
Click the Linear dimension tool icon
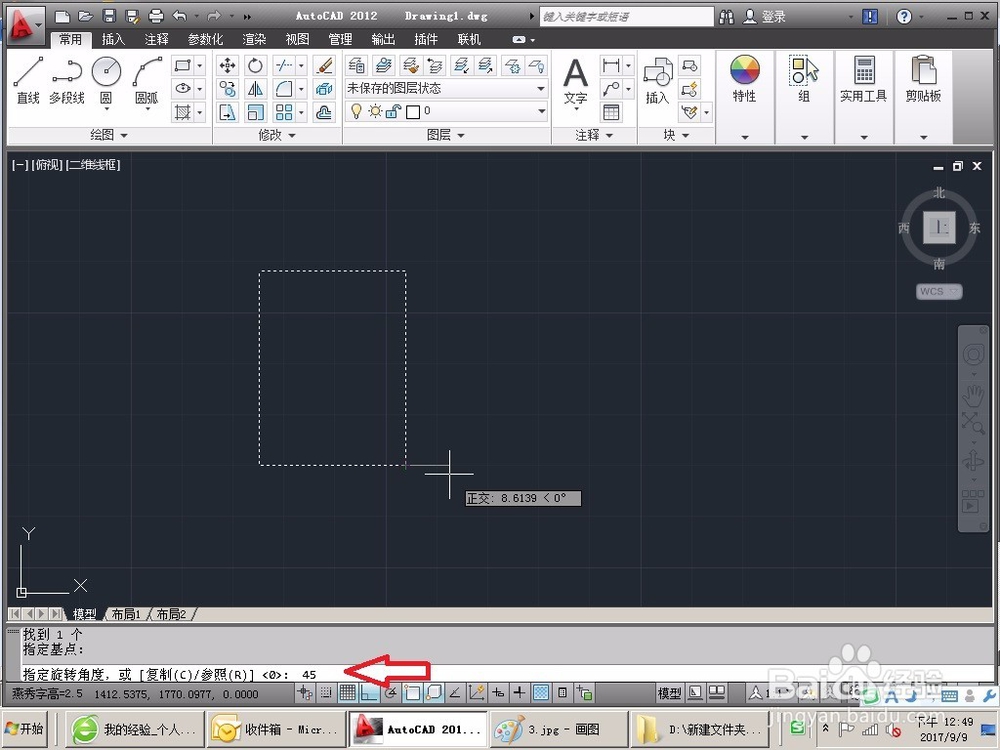point(611,65)
